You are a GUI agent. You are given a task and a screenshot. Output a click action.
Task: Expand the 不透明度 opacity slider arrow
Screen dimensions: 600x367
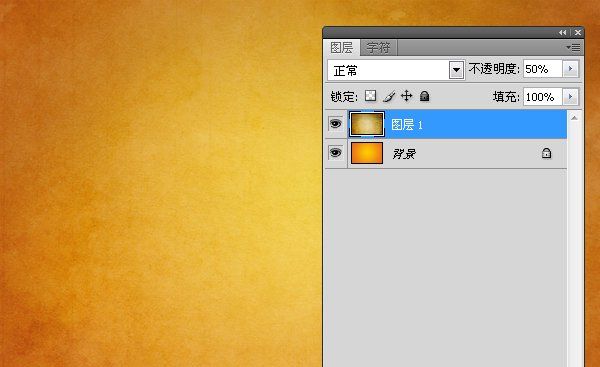tap(570, 69)
